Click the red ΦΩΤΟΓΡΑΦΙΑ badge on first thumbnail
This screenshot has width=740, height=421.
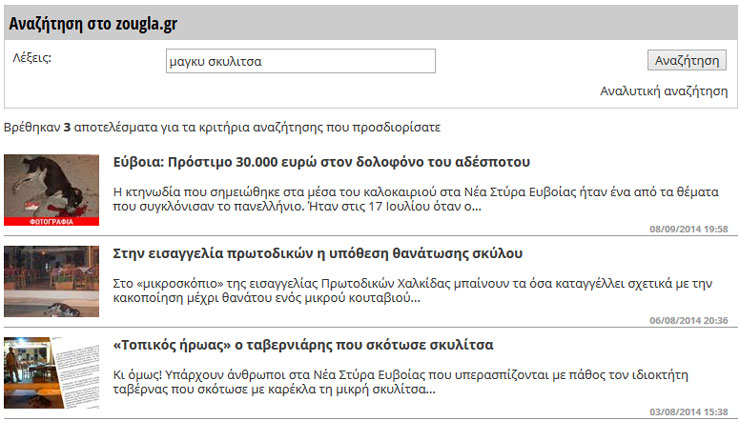click(x=51, y=220)
